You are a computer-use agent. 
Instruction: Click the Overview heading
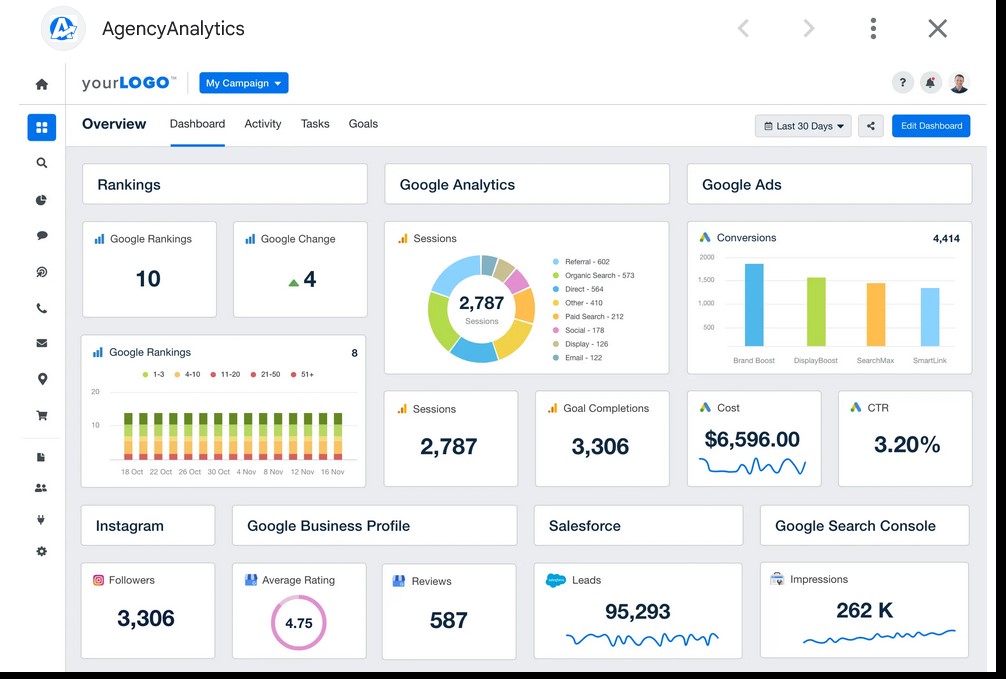114,124
